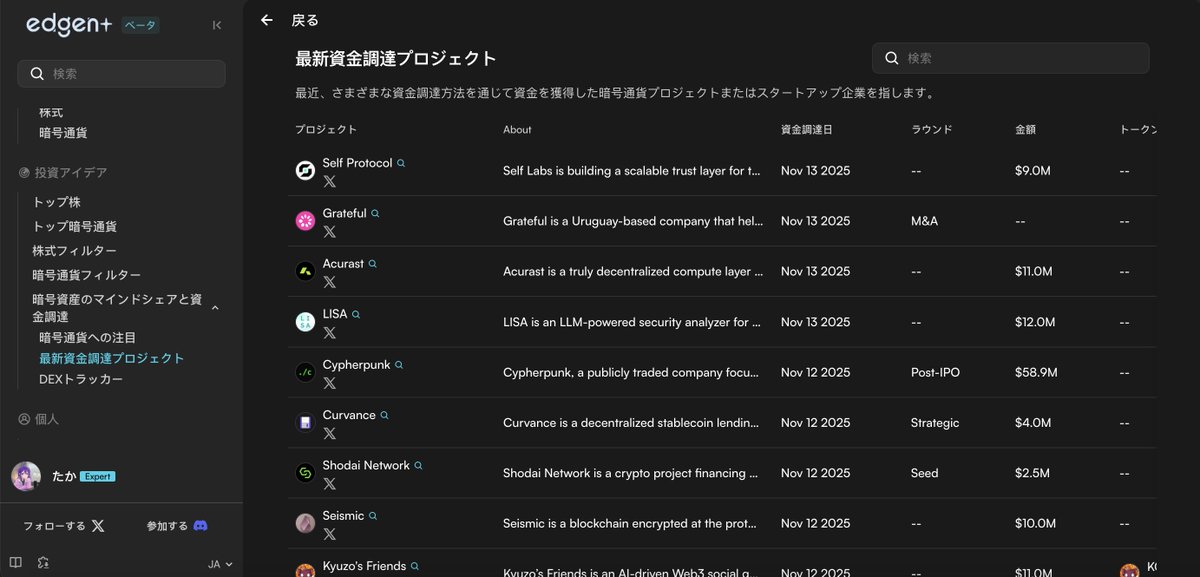Click the 投資アイデア section header
Viewport: 1200px width, 577px height.
[62, 172]
